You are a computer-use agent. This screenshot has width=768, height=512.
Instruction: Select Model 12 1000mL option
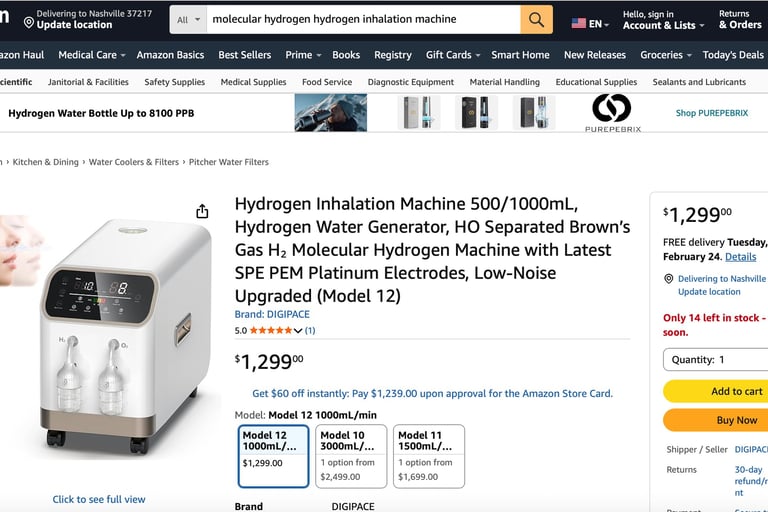(273, 456)
